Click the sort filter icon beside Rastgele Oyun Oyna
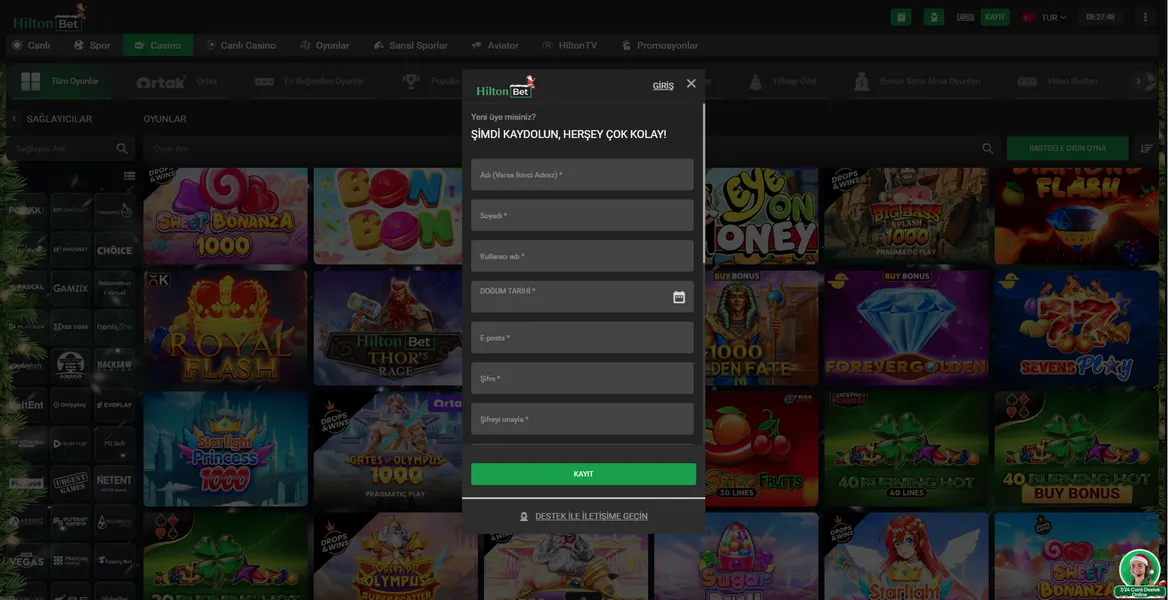This screenshot has height=600, width=1168. point(1146,148)
